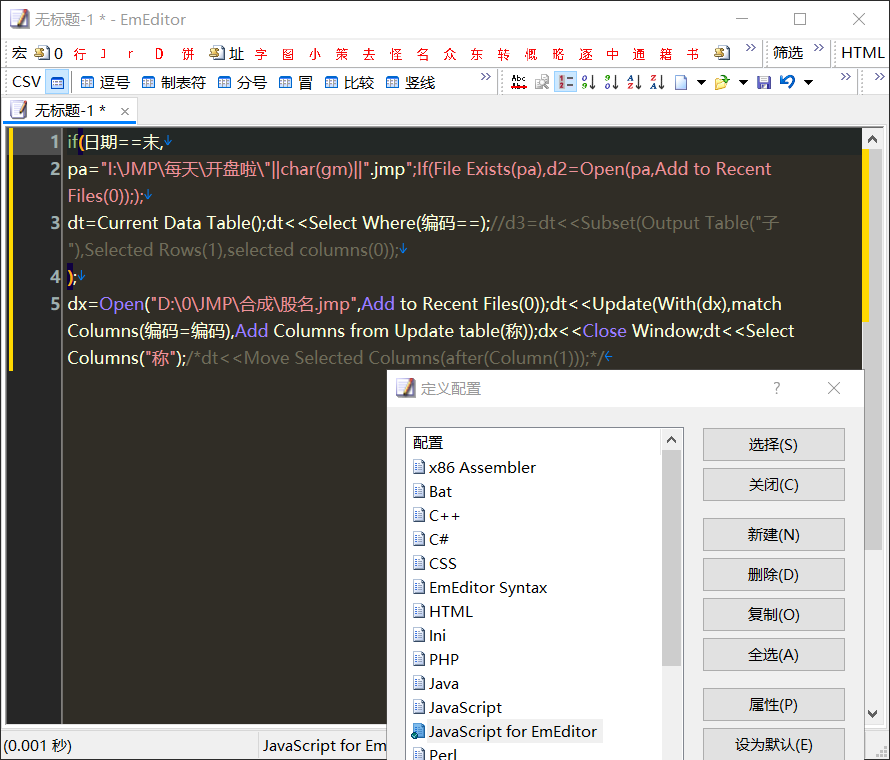890x760 pixels.
Task: Click the 筛选 filter toolbar label
Action: 788,53
